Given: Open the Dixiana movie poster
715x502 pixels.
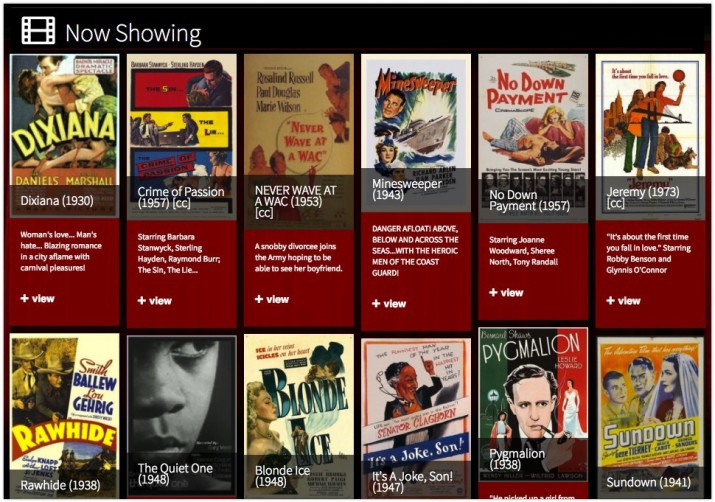Looking at the screenshot, I should (64, 118).
